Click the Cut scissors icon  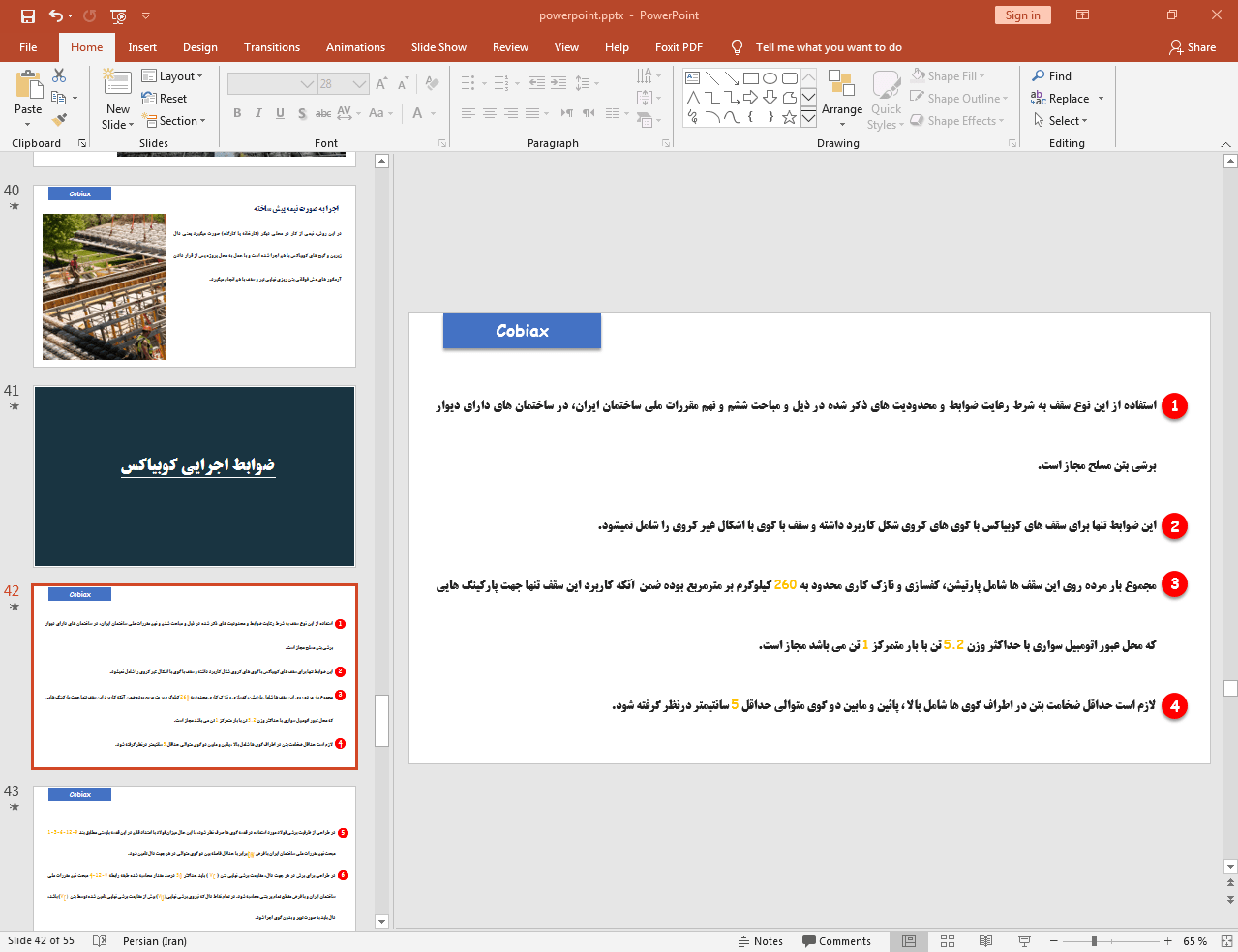[59, 75]
